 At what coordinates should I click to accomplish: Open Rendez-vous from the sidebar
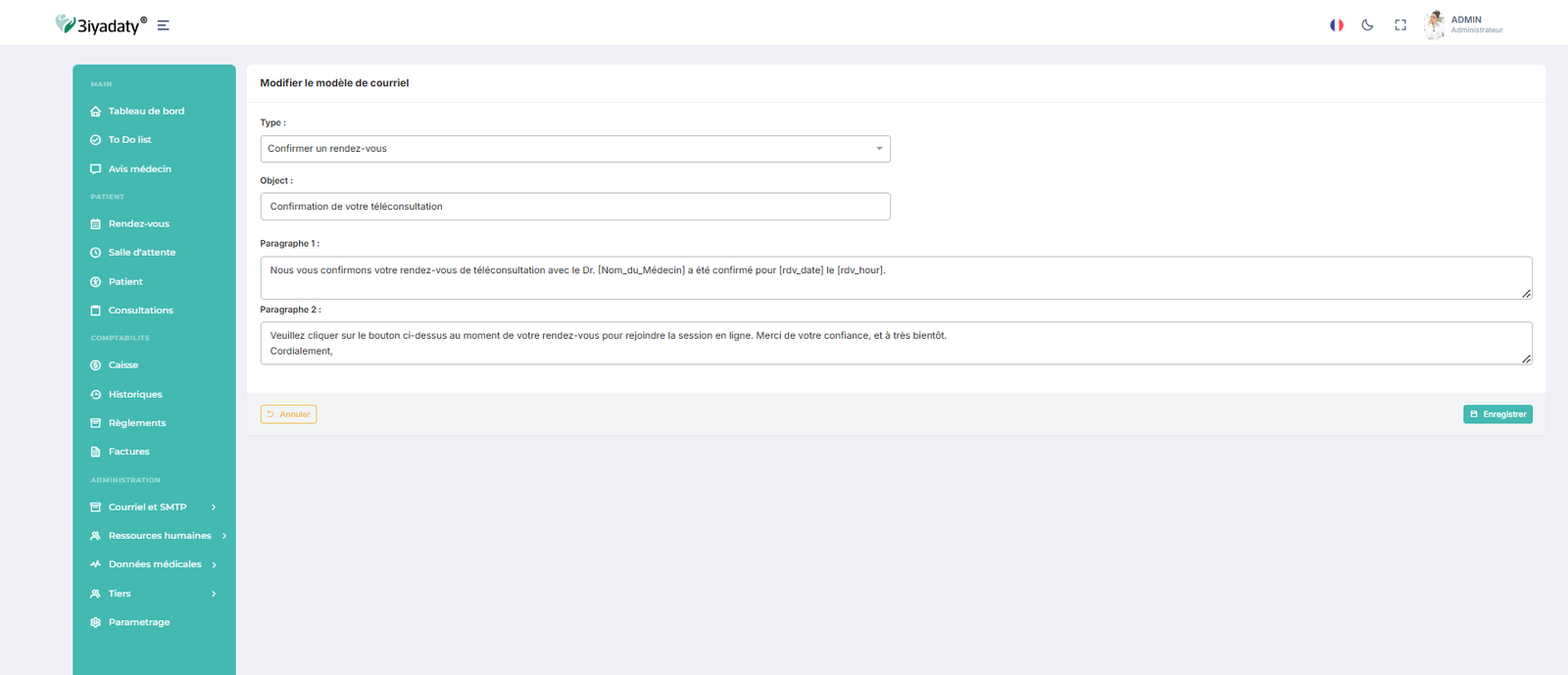coord(138,224)
